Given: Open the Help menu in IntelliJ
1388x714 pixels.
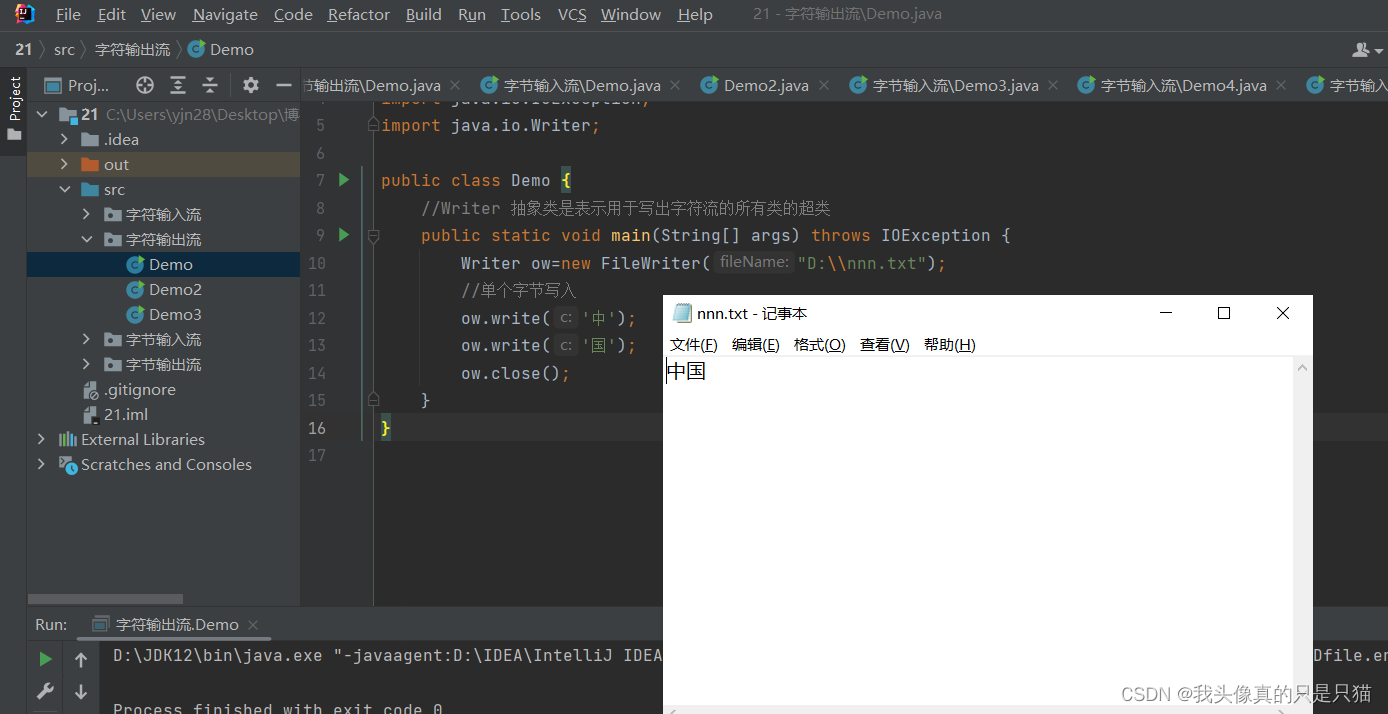Looking at the screenshot, I should 695,14.
